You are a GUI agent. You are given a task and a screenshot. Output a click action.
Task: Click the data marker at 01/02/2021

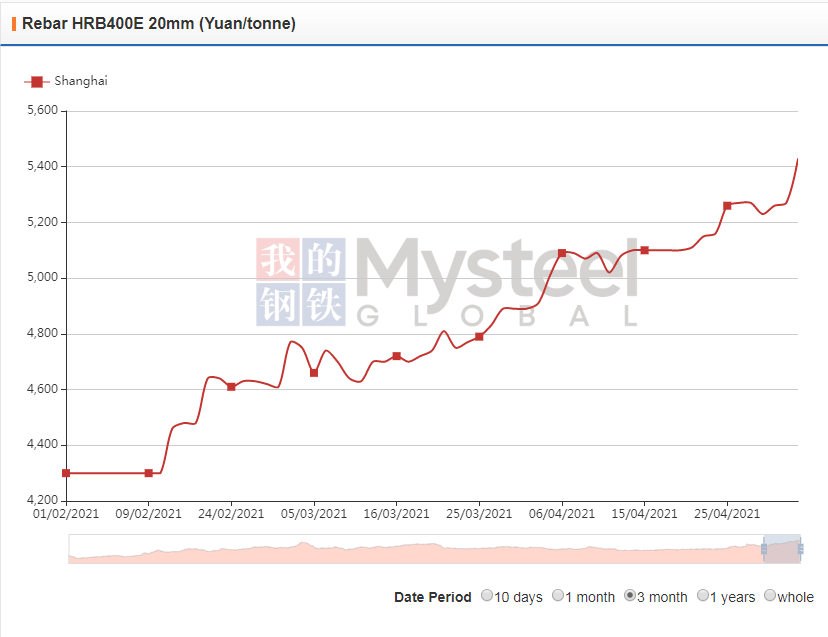pyautogui.click(x=66, y=473)
